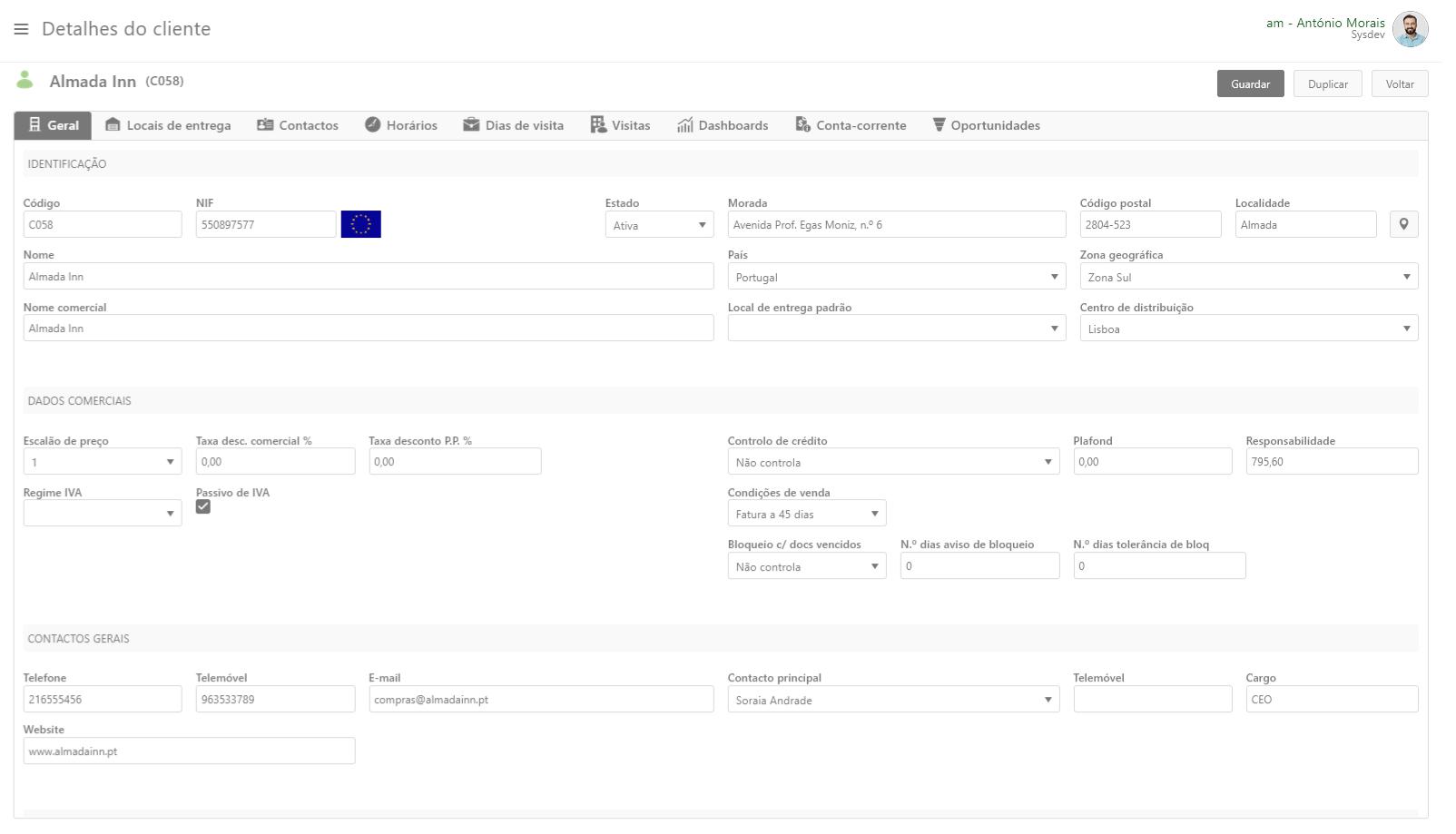
Task: Open the hamburger menu icon
Action: tap(21, 29)
